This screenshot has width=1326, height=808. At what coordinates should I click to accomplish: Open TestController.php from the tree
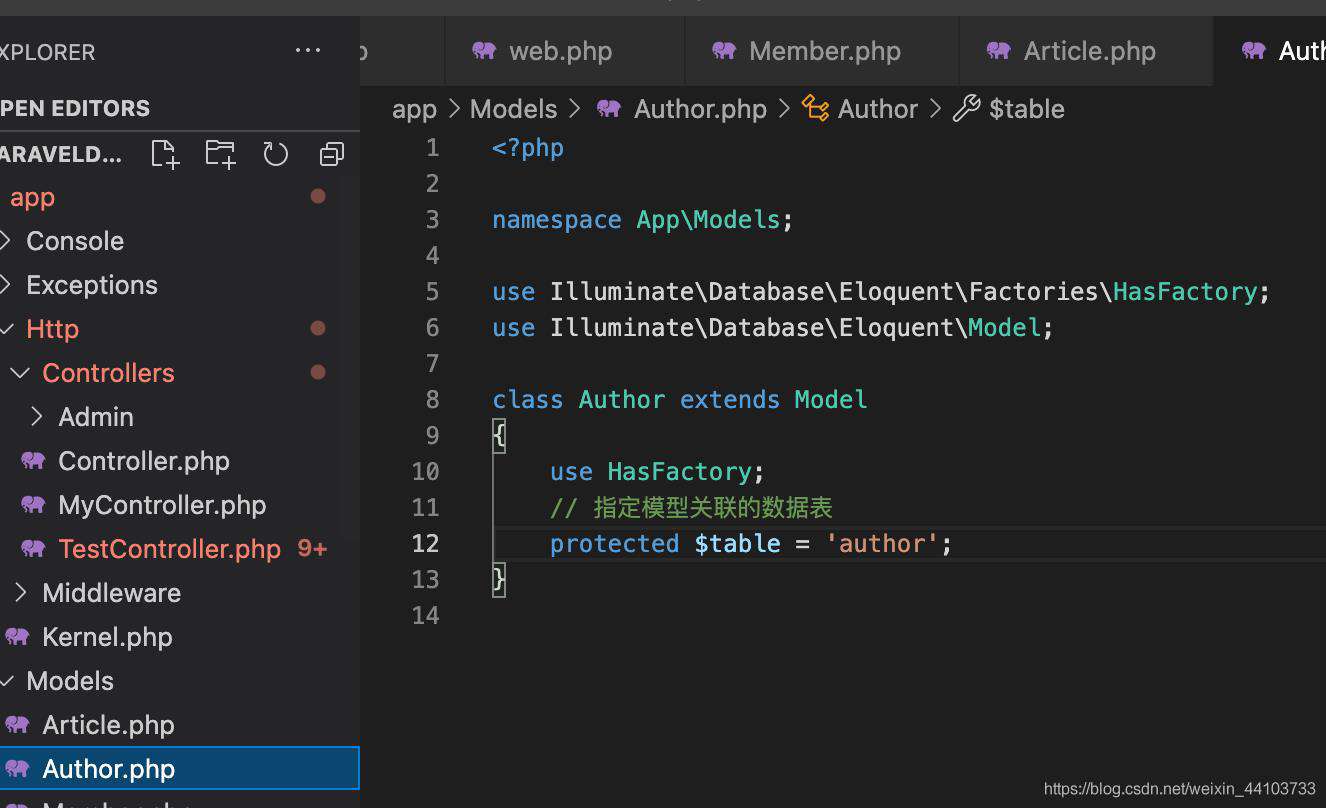point(169,549)
